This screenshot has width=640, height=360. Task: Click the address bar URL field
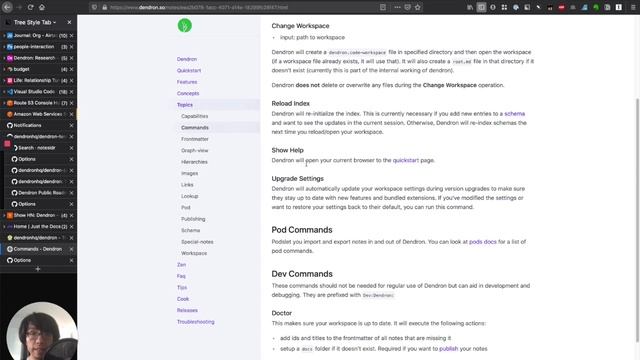point(241,7)
